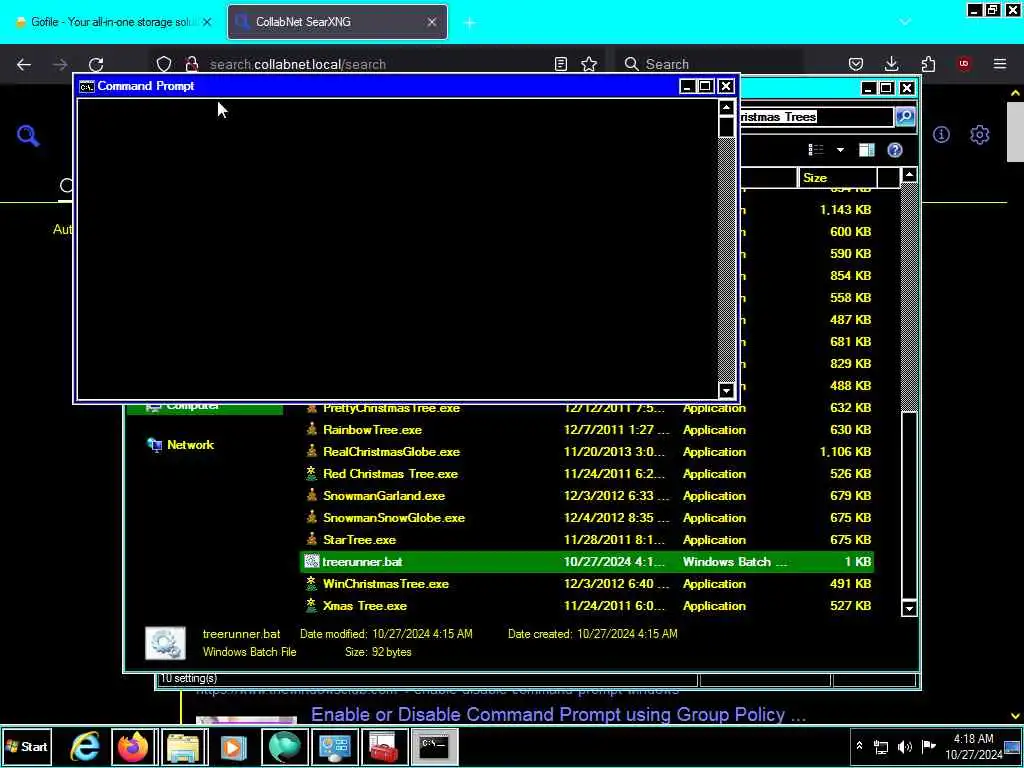The width and height of the screenshot is (1024, 768).
Task: Click the site security lock icon
Action: pyautogui.click(x=192, y=64)
